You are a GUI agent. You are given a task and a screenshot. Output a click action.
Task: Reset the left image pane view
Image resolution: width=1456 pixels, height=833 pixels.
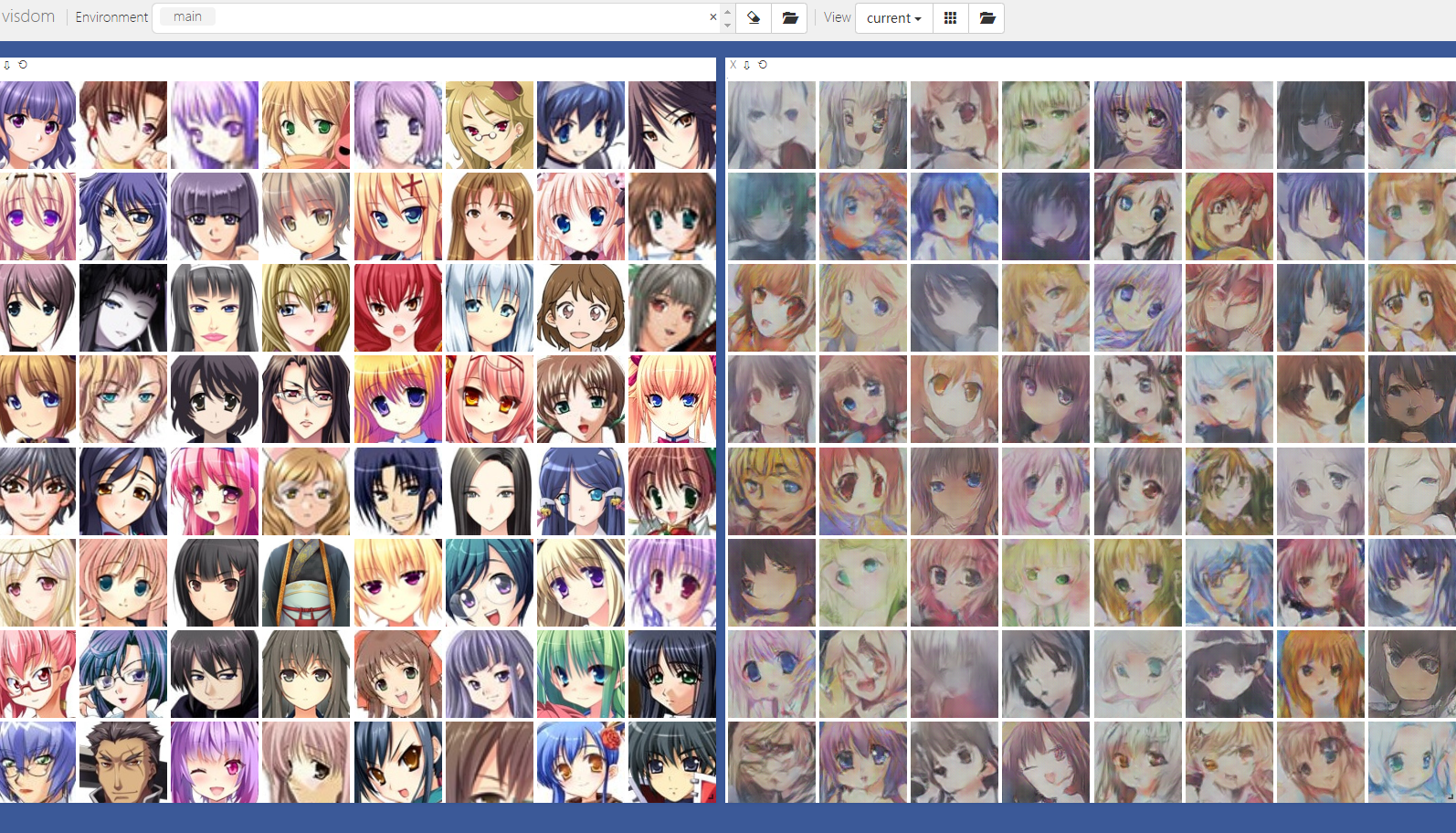coord(23,65)
